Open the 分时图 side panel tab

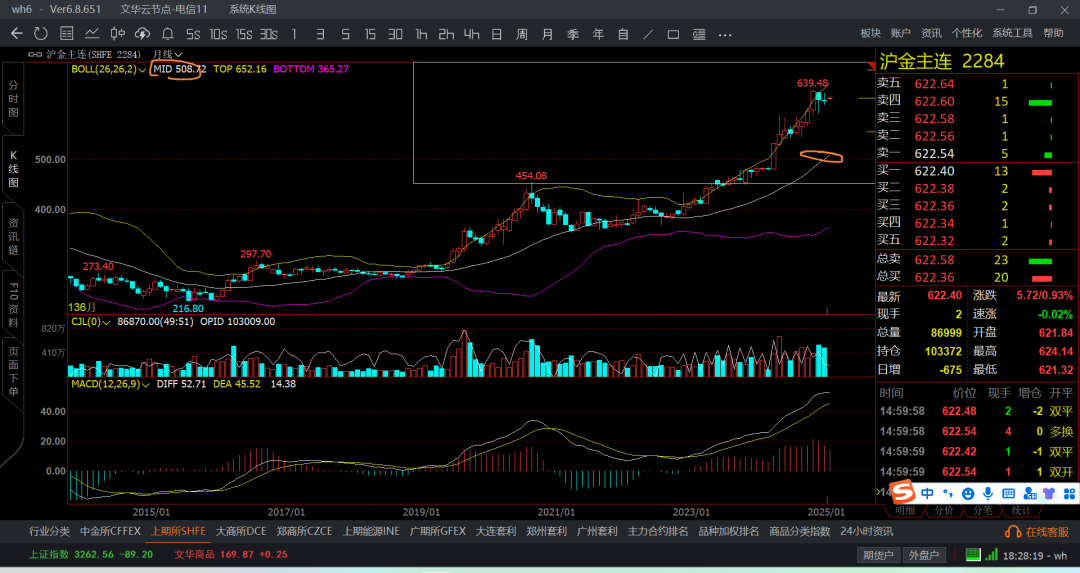point(13,99)
